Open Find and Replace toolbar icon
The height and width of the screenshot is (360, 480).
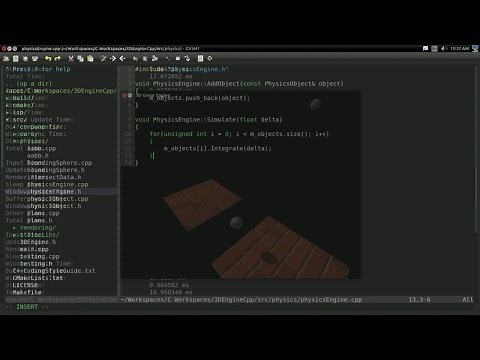click(103, 59)
